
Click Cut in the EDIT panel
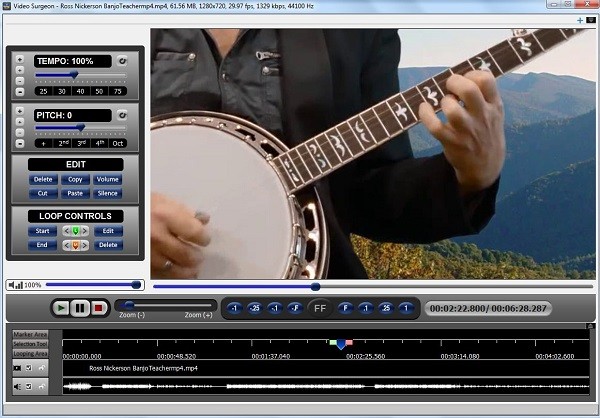[x=43, y=193]
